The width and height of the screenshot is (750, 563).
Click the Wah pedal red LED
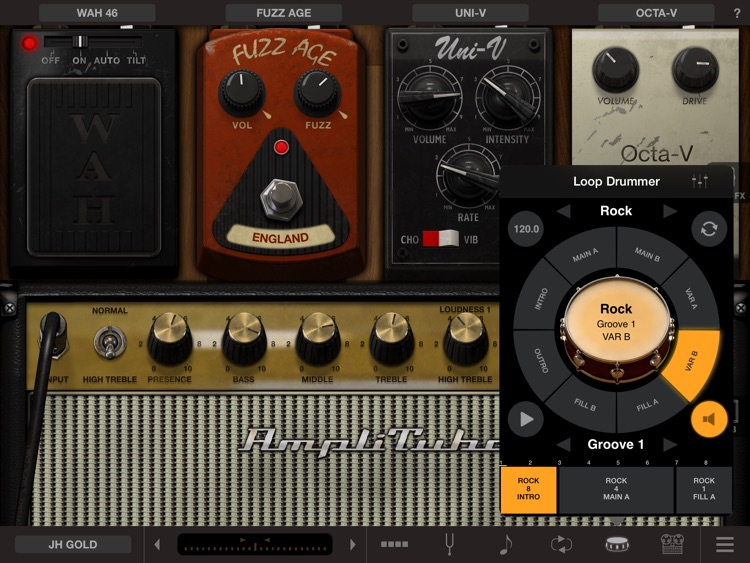(29, 44)
